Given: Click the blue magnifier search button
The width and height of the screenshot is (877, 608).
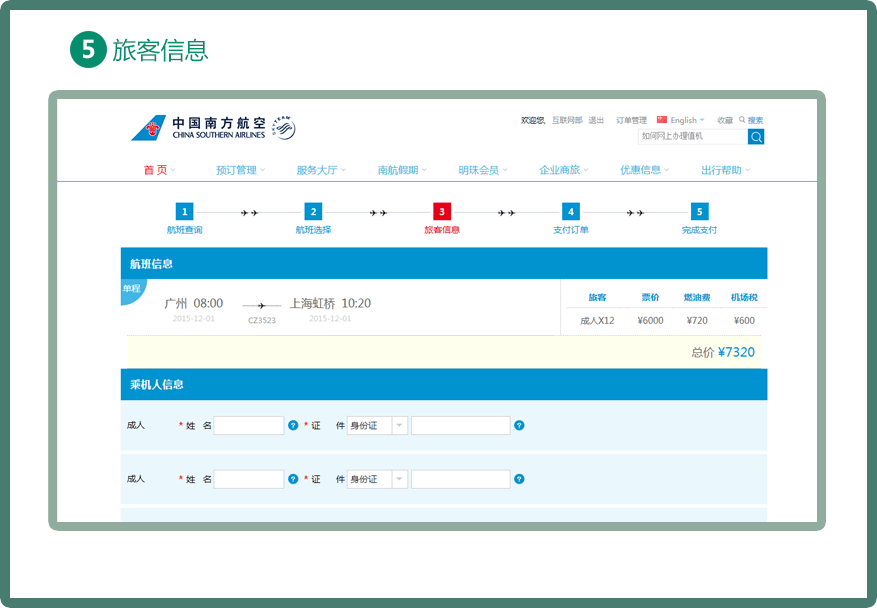Looking at the screenshot, I should click(756, 137).
